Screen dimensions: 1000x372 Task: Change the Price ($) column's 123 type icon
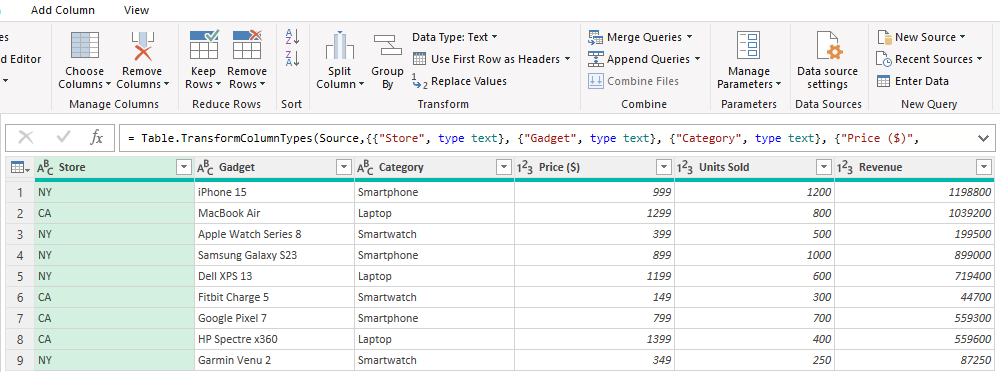click(x=526, y=167)
